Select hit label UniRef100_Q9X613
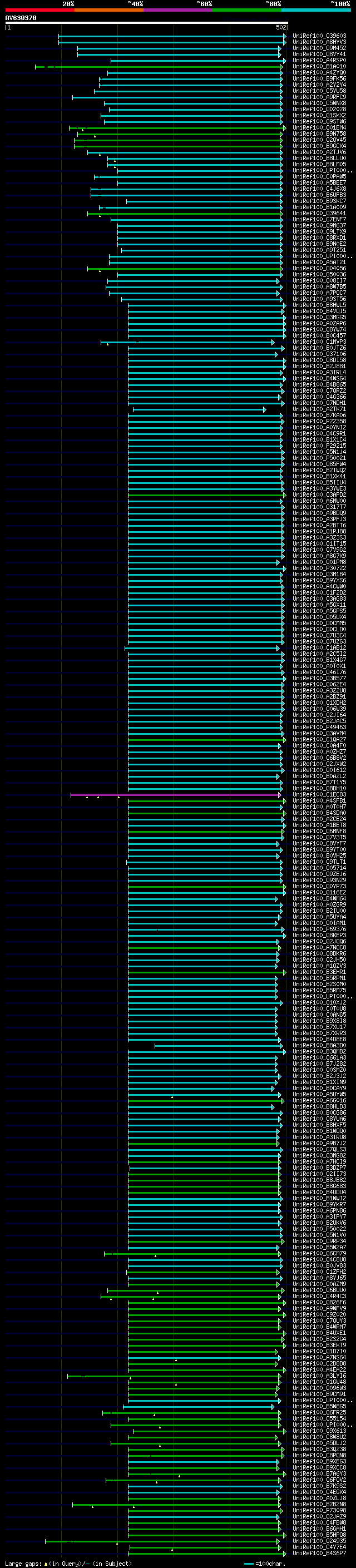356x1568 pixels. [x=319, y=1431]
